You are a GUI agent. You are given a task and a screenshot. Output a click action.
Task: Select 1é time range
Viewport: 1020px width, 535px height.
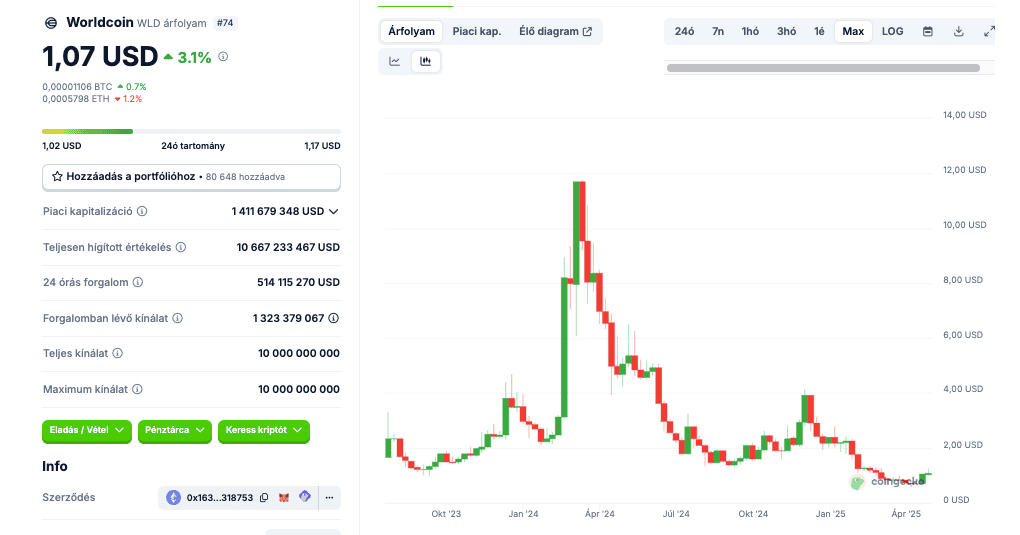(819, 31)
